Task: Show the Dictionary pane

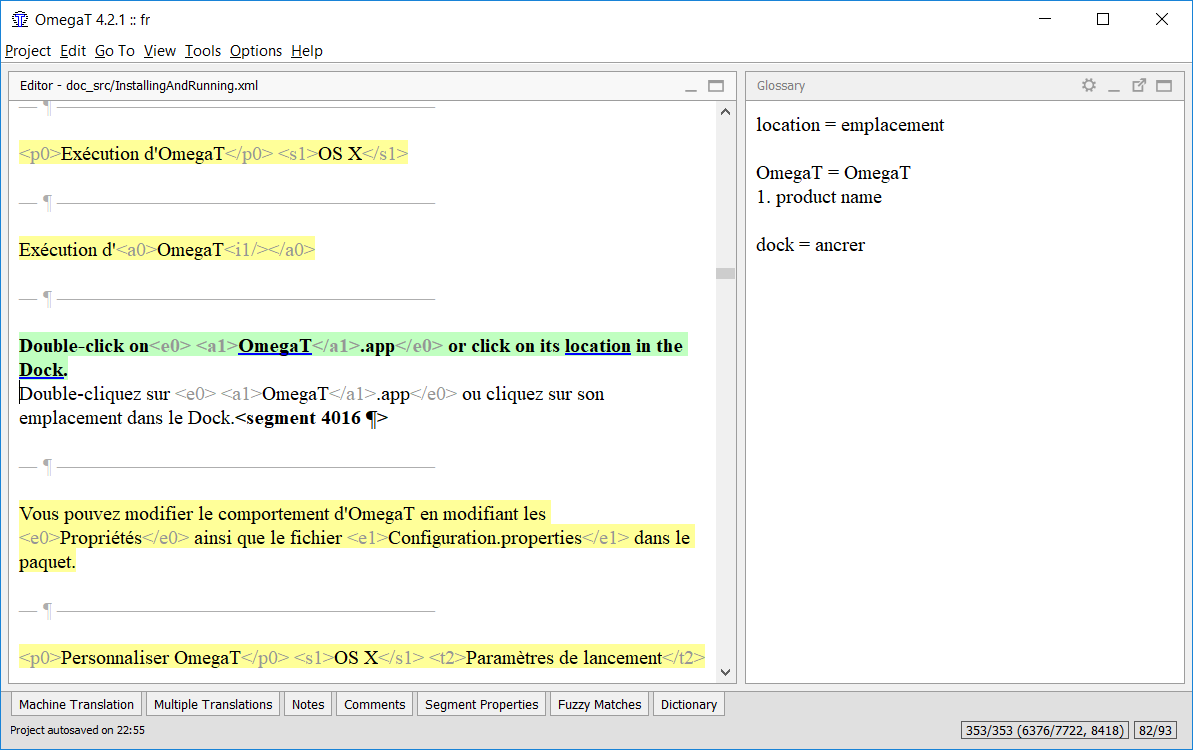Action: pyautogui.click(x=689, y=704)
